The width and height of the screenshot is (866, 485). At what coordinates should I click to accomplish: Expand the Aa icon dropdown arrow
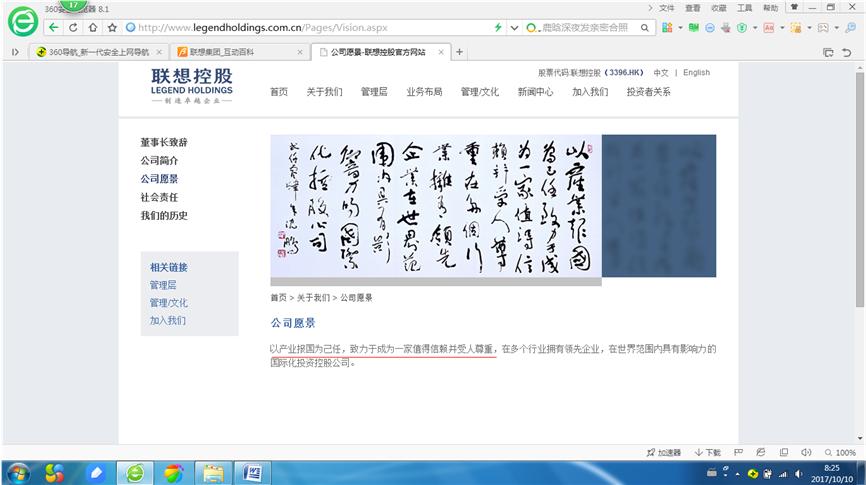pos(782,28)
